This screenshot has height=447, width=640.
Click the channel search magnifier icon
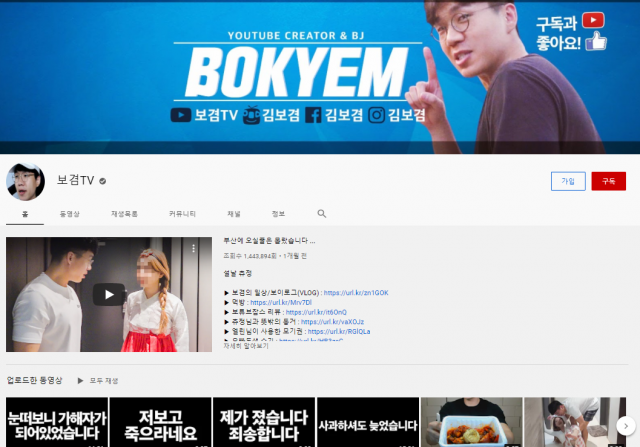click(322, 213)
